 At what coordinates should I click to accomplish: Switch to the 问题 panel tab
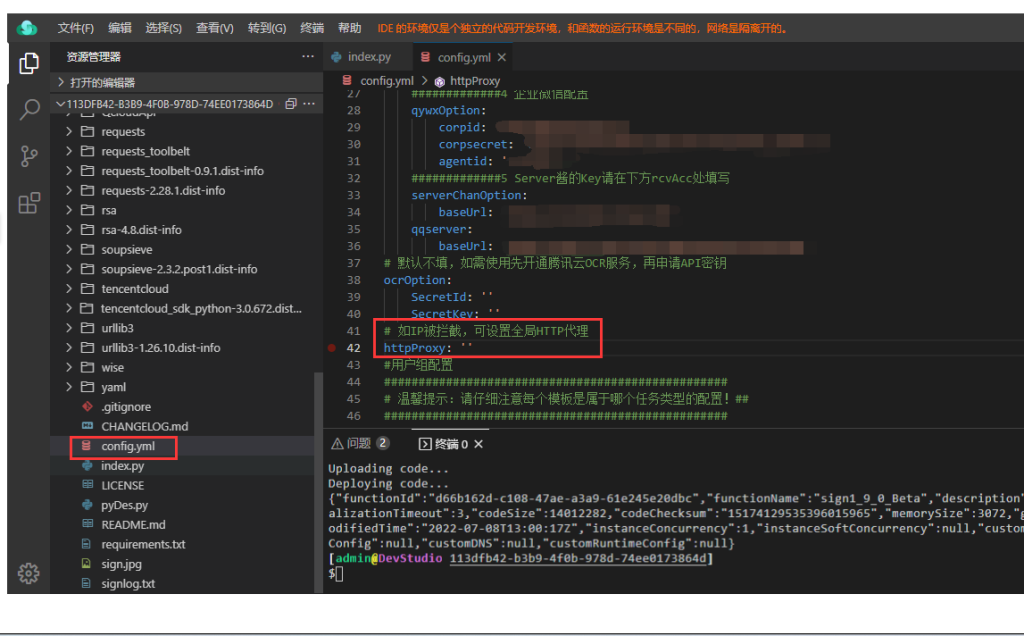tap(359, 444)
